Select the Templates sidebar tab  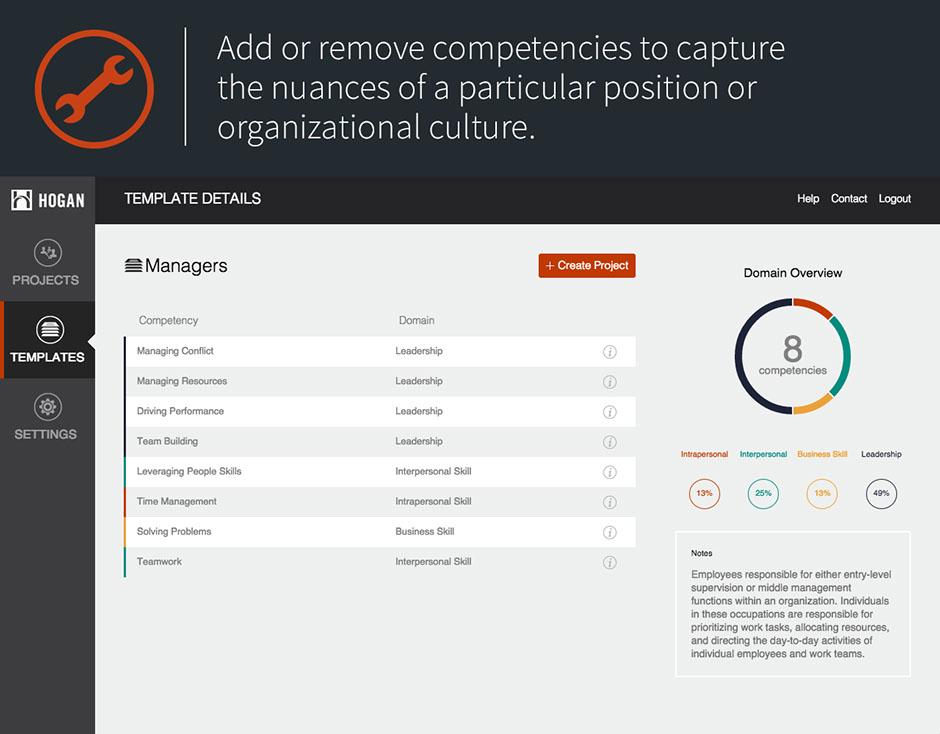(47, 340)
